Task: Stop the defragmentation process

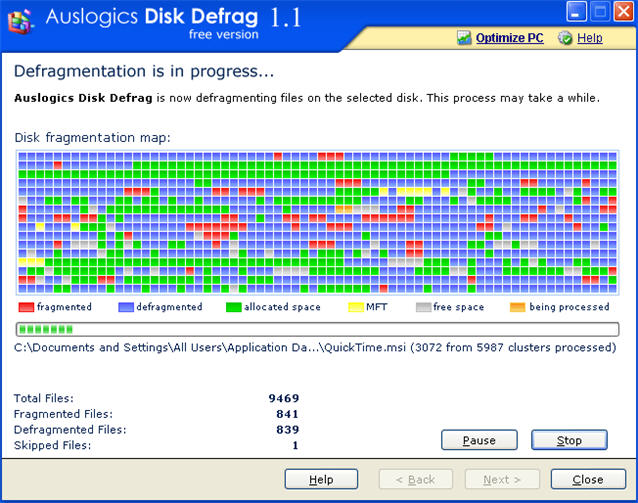Action: click(x=569, y=440)
